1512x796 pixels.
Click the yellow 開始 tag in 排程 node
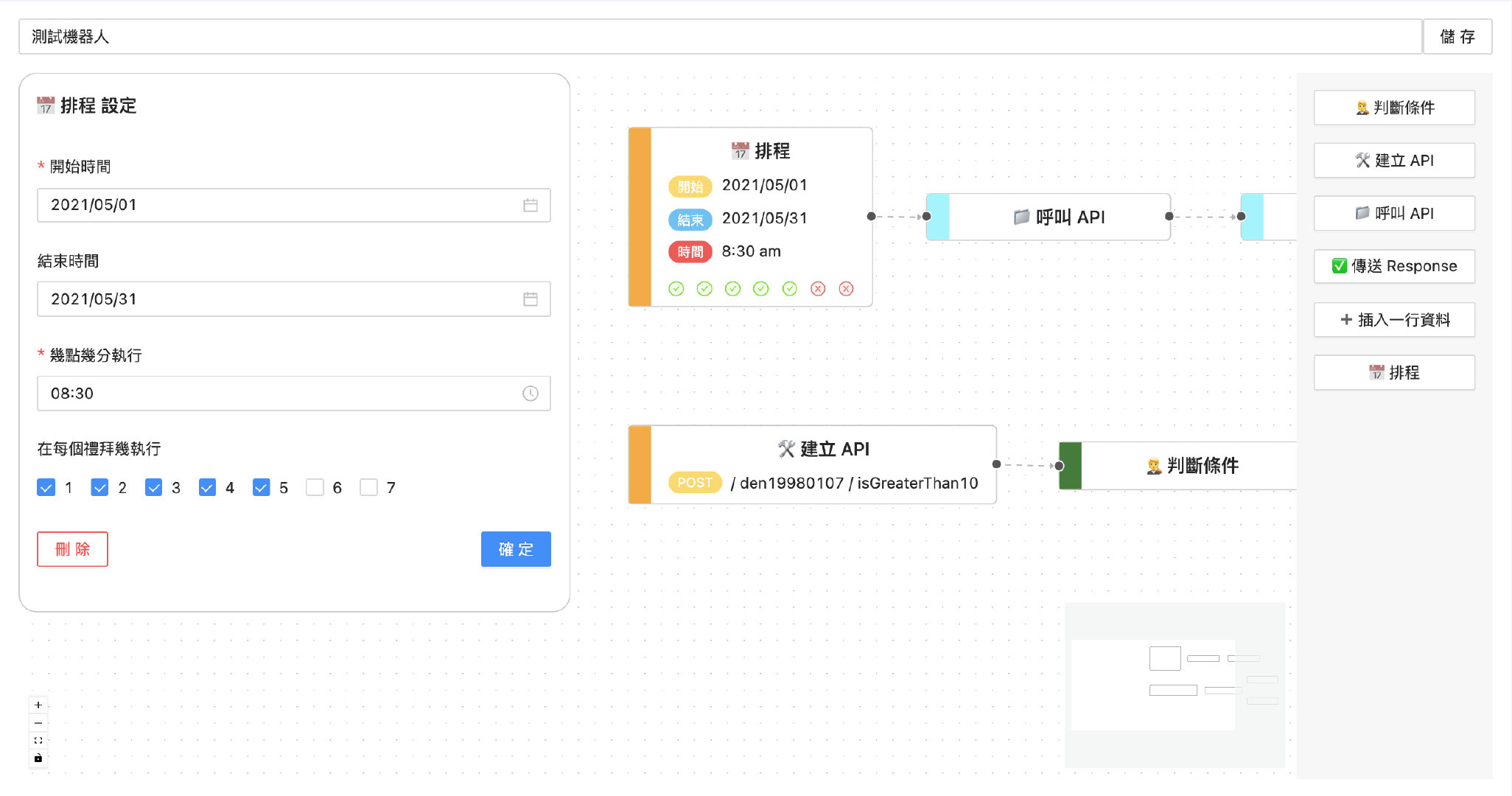click(690, 186)
